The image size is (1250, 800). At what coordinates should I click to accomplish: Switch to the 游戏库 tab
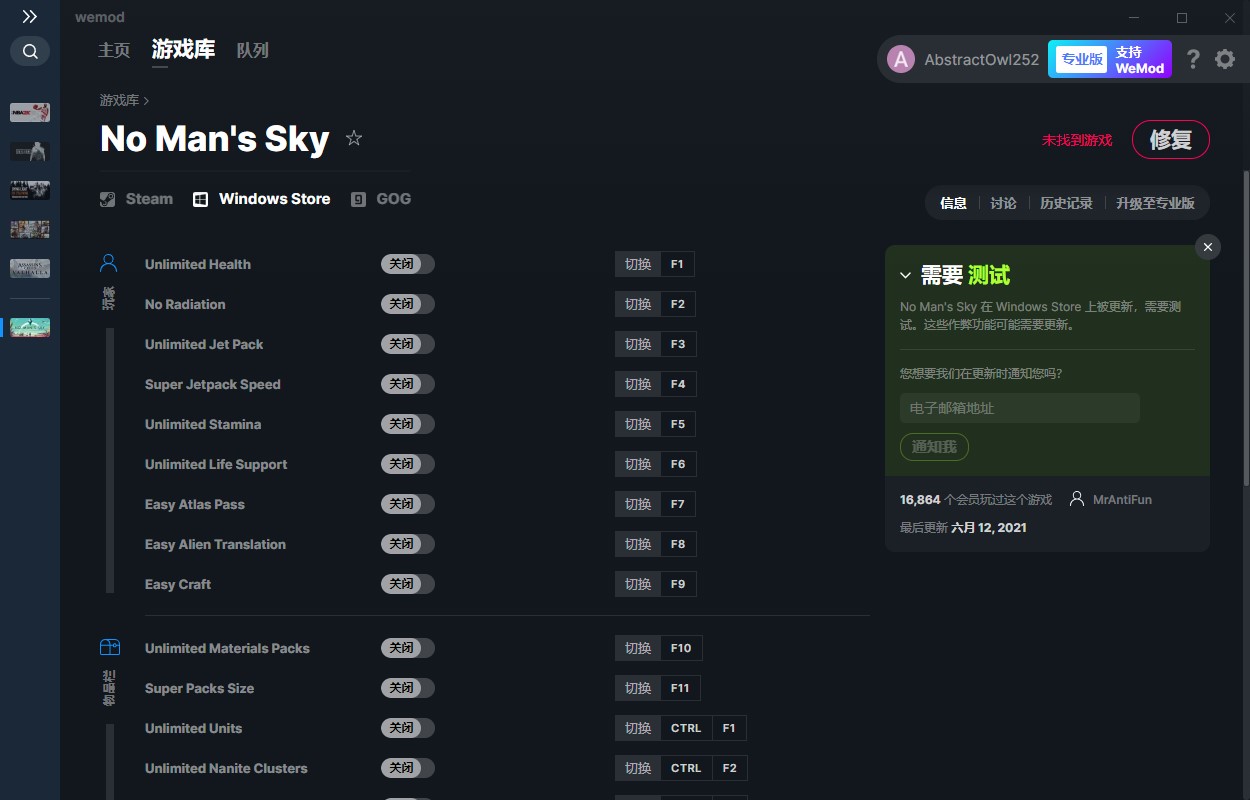183,50
